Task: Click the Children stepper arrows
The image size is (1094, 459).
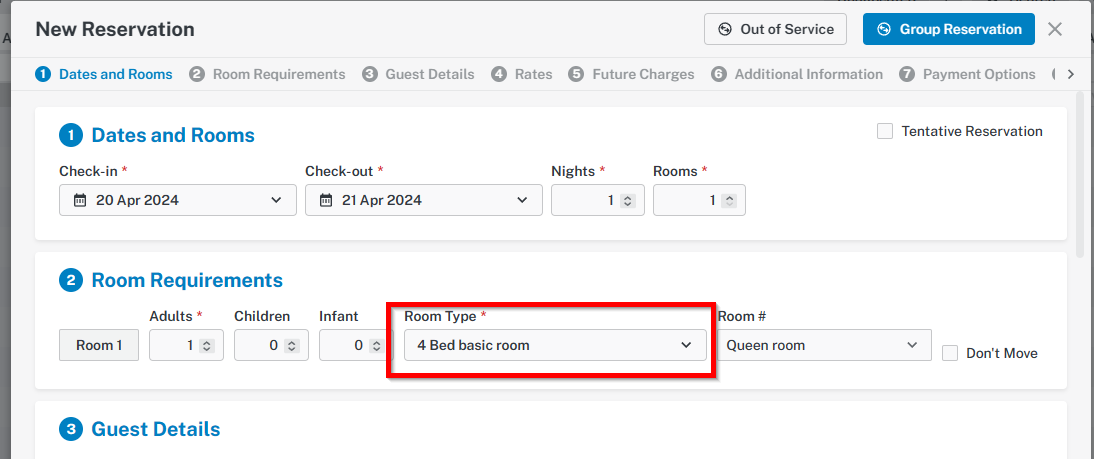Action: click(x=292, y=345)
